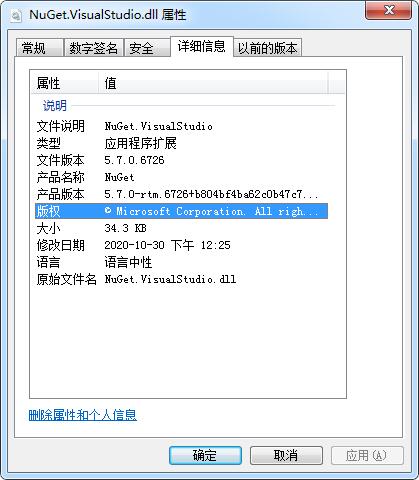Click the 删除属性和个人信息 link
Viewport: 419px width, 480px height.
(x=83, y=415)
